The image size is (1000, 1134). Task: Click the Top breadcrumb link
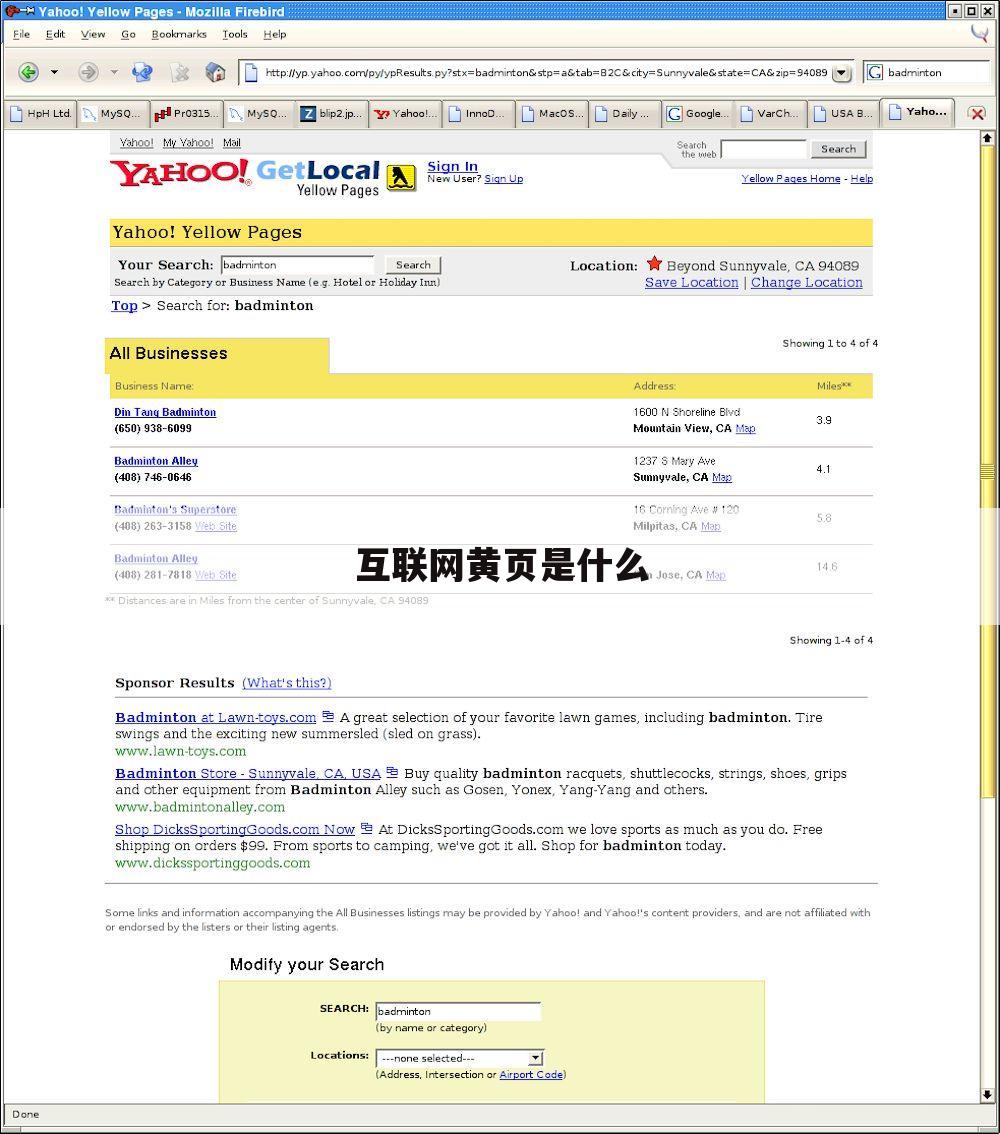(x=124, y=305)
